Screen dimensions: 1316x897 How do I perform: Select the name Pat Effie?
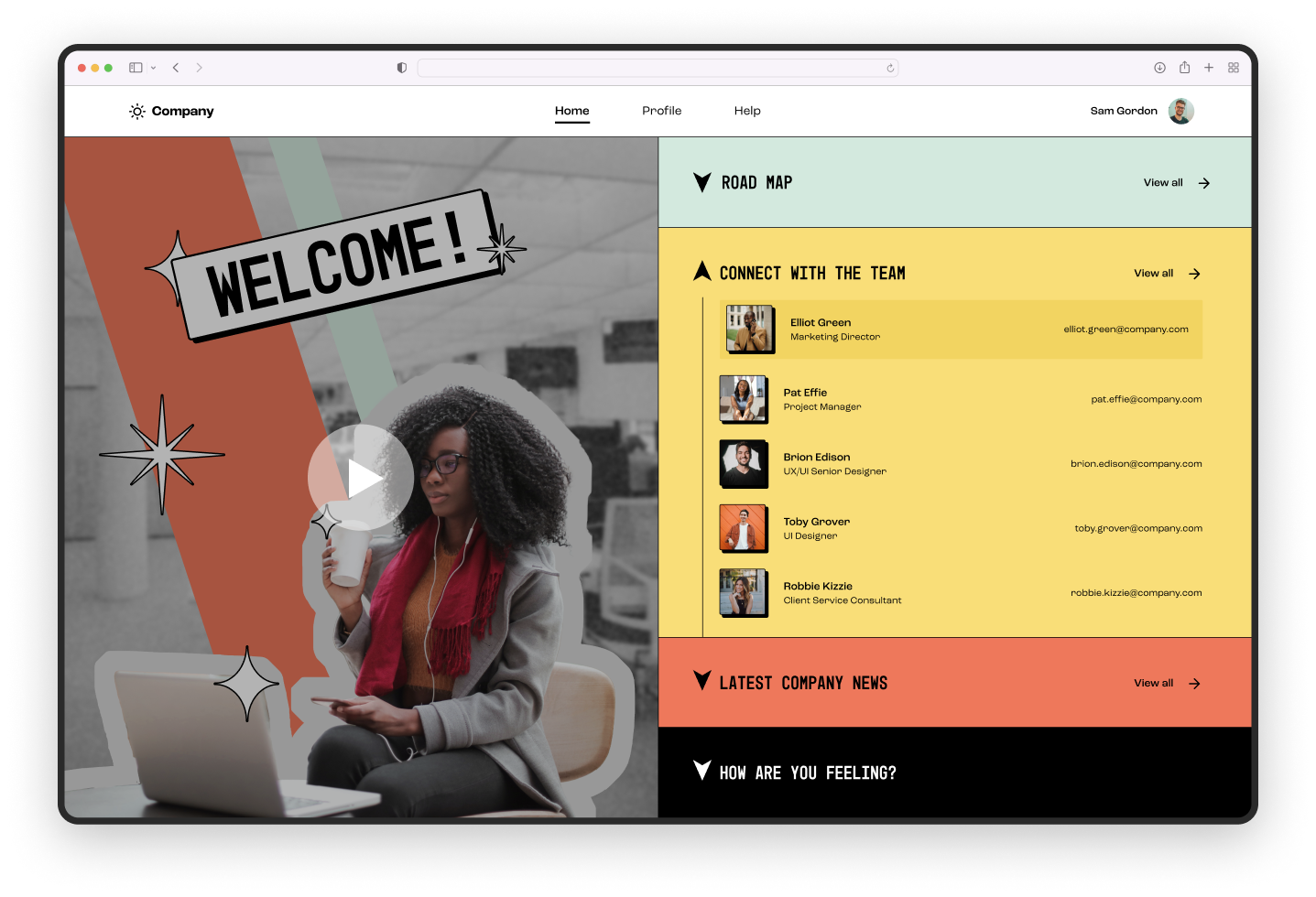pyautogui.click(x=805, y=393)
